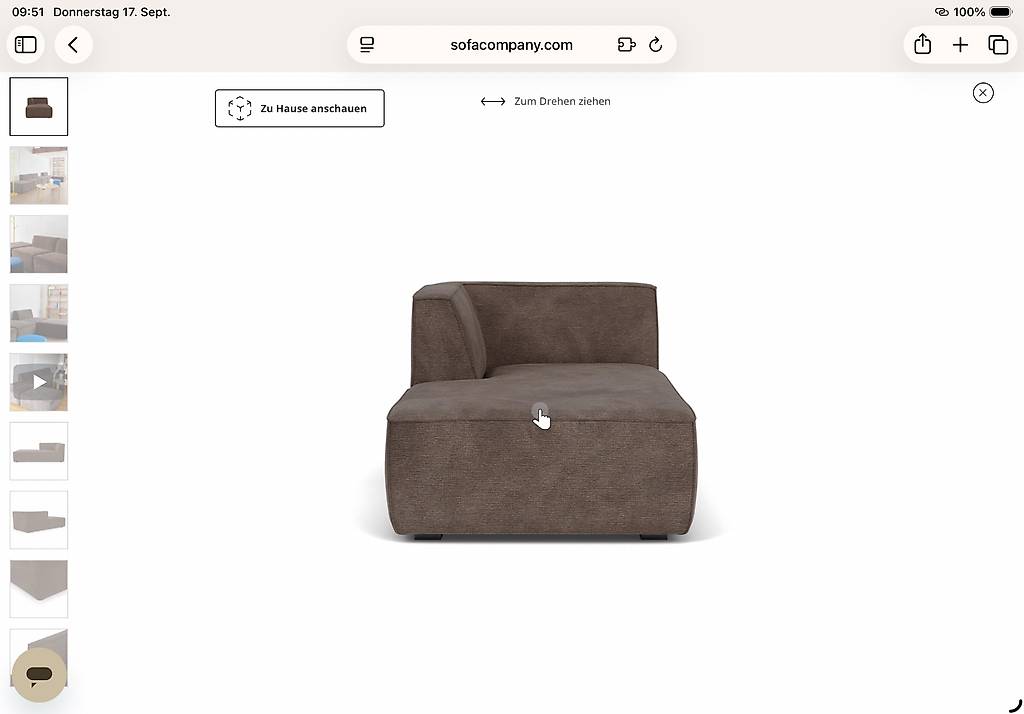Go back to the previous page
1024x714 pixels.
(73, 45)
